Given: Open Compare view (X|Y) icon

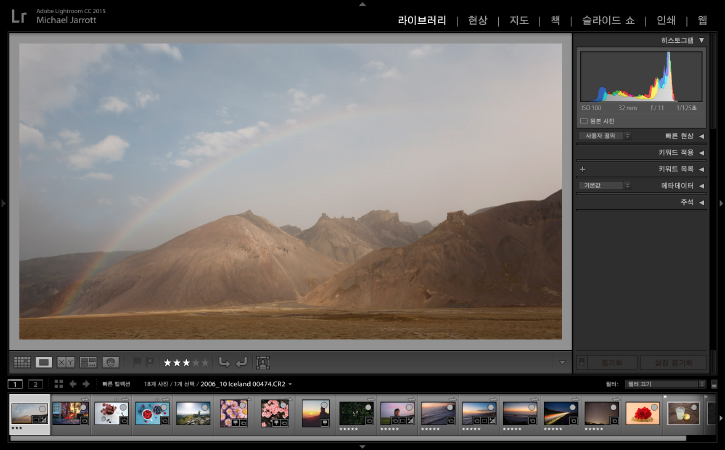Looking at the screenshot, I should click(x=66, y=363).
